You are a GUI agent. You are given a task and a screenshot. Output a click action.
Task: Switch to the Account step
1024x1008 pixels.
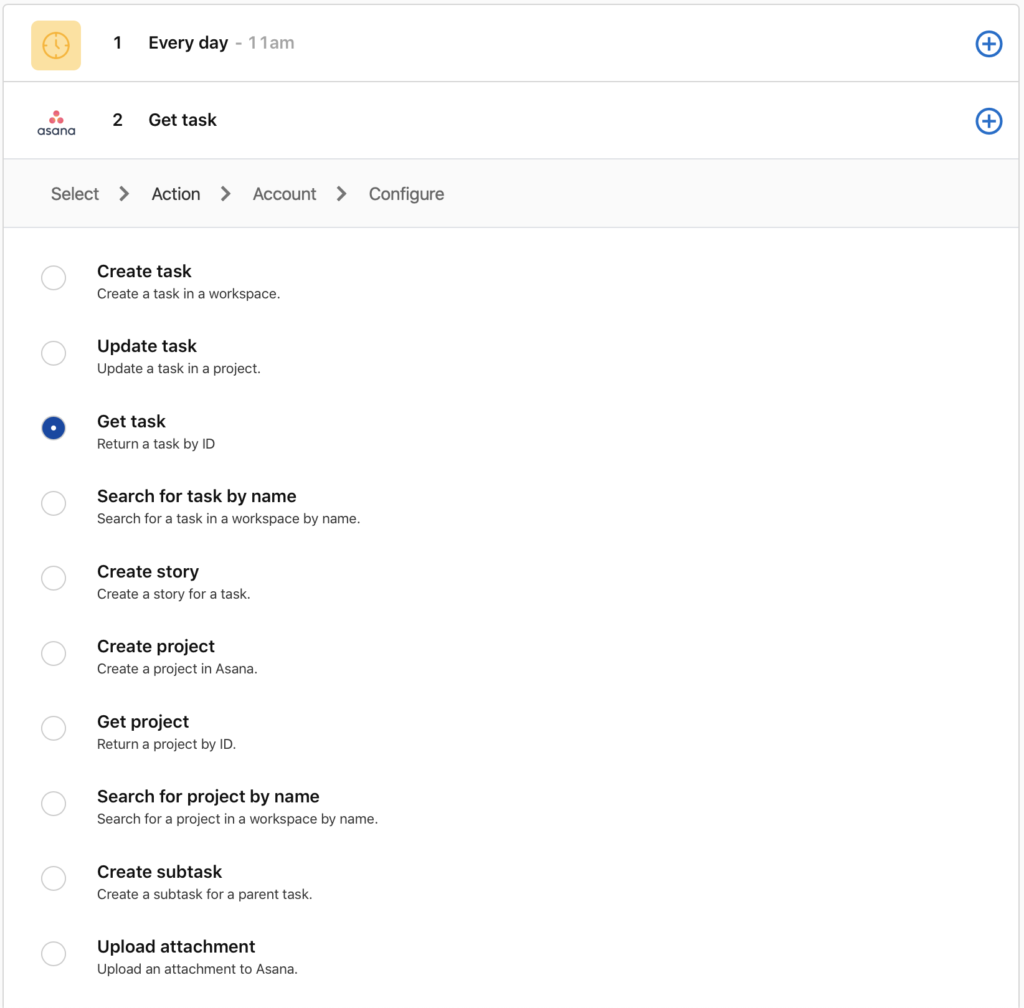pyautogui.click(x=284, y=194)
